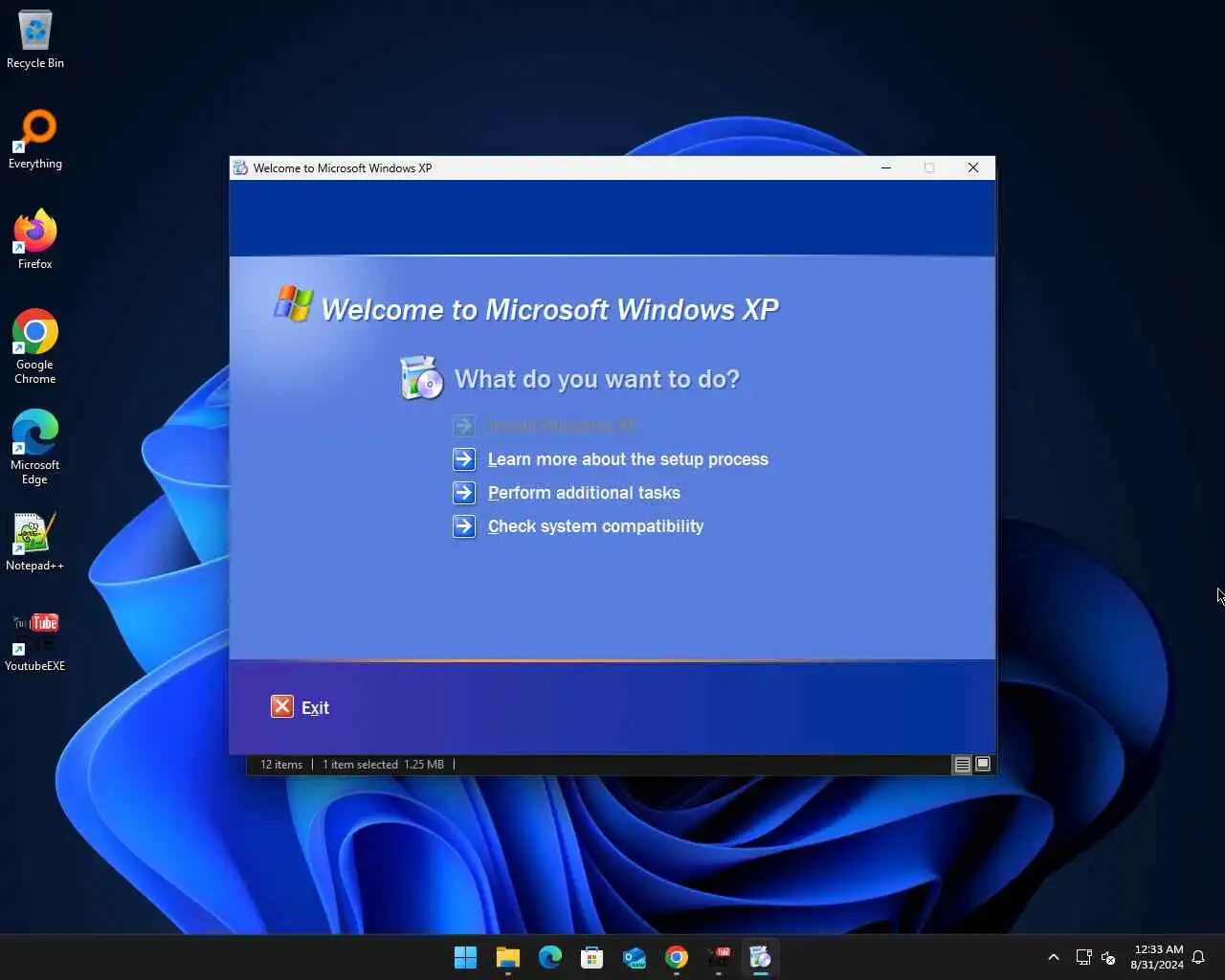Open the notifications bell

click(1198, 957)
